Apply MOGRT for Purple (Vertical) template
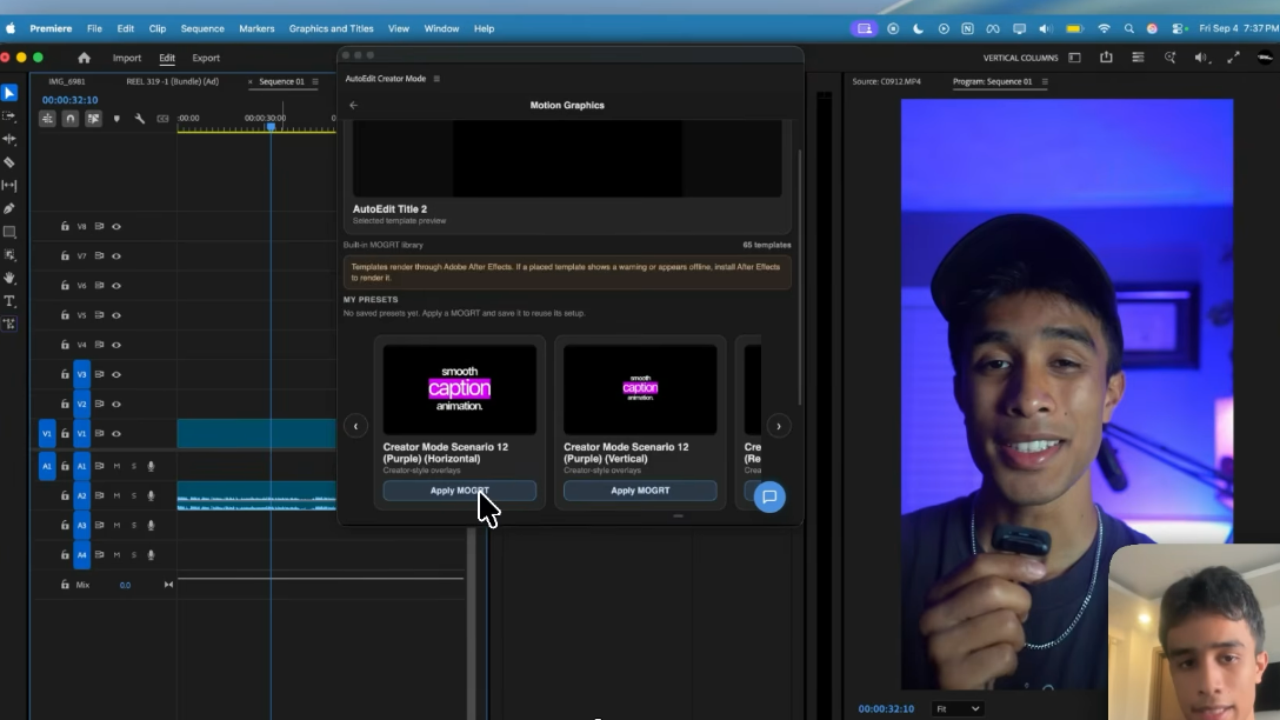 pyautogui.click(x=640, y=491)
